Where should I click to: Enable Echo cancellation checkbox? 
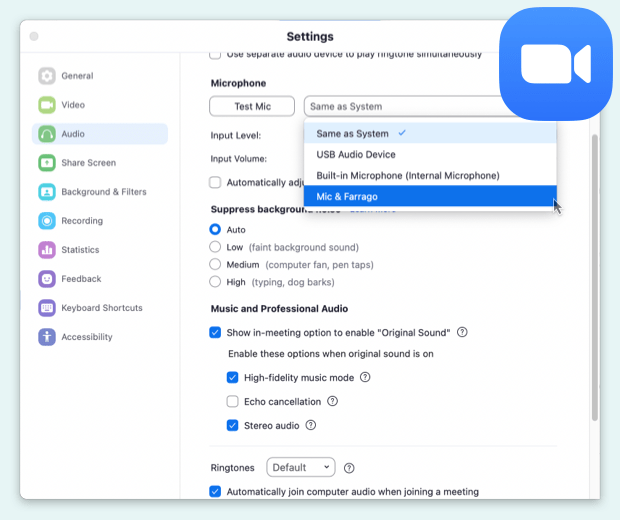[232, 401]
